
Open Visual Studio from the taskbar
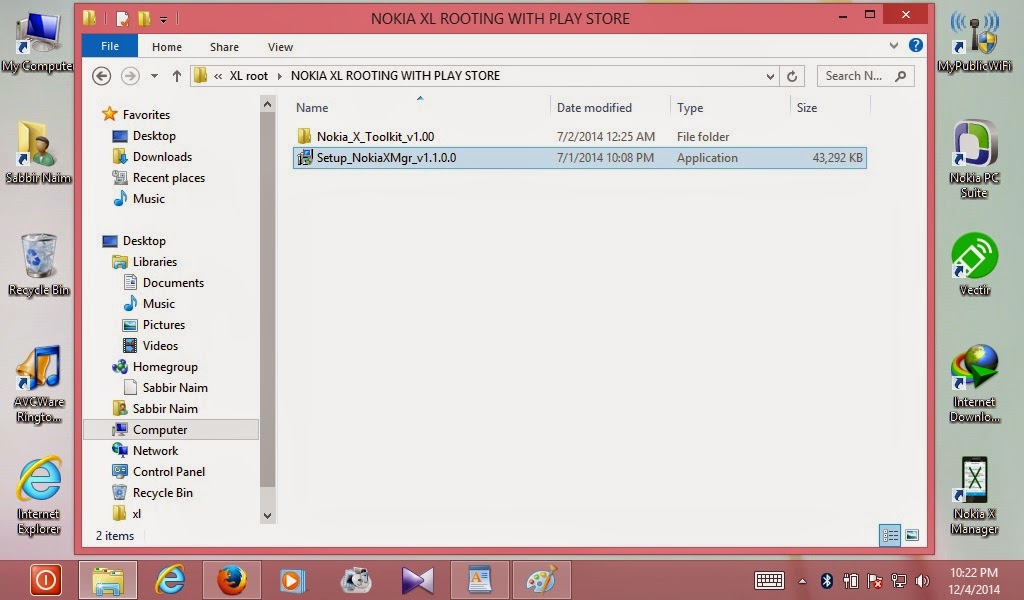[x=417, y=580]
